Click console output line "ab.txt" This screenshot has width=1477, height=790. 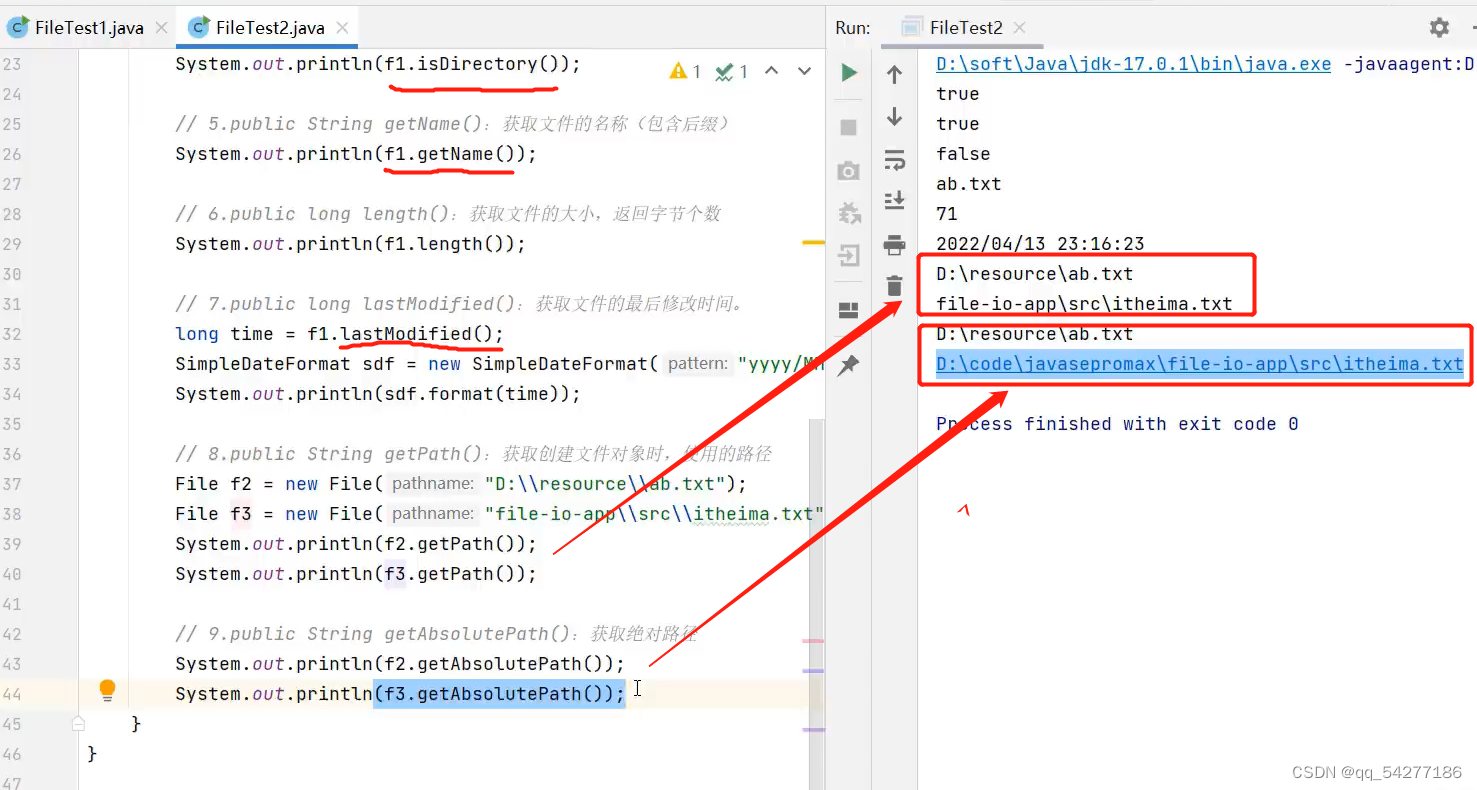(x=968, y=184)
